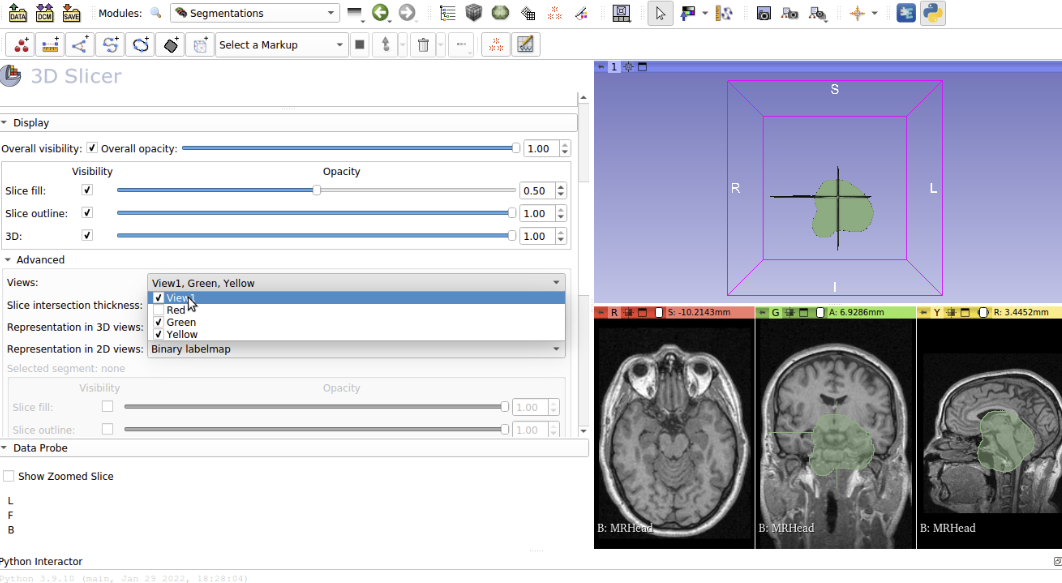Maximize the Green slice view
This screenshot has width=1062, height=583.
[803, 312]
